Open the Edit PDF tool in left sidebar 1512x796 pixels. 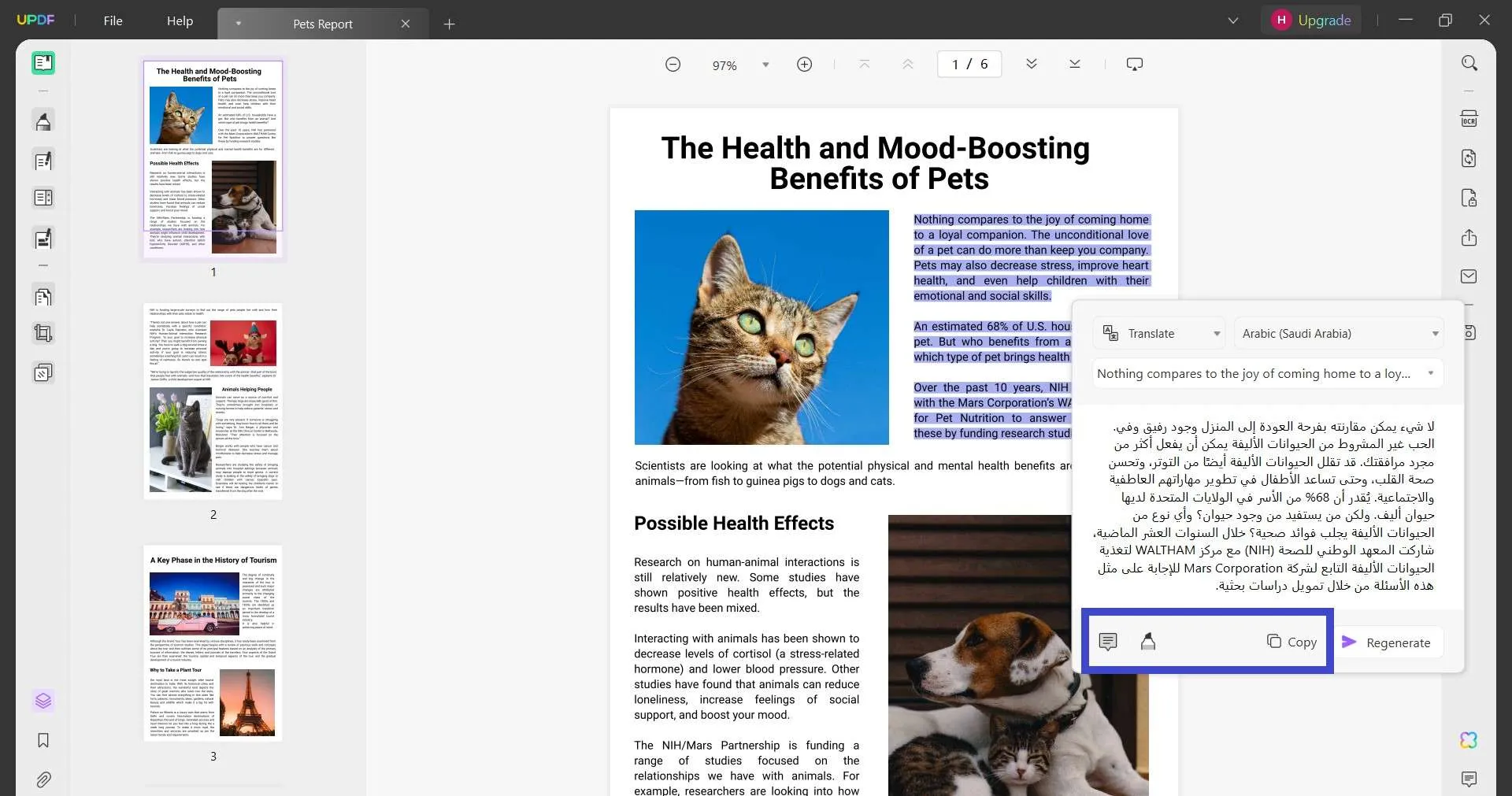pyautogui.click(x=43, y=161)
